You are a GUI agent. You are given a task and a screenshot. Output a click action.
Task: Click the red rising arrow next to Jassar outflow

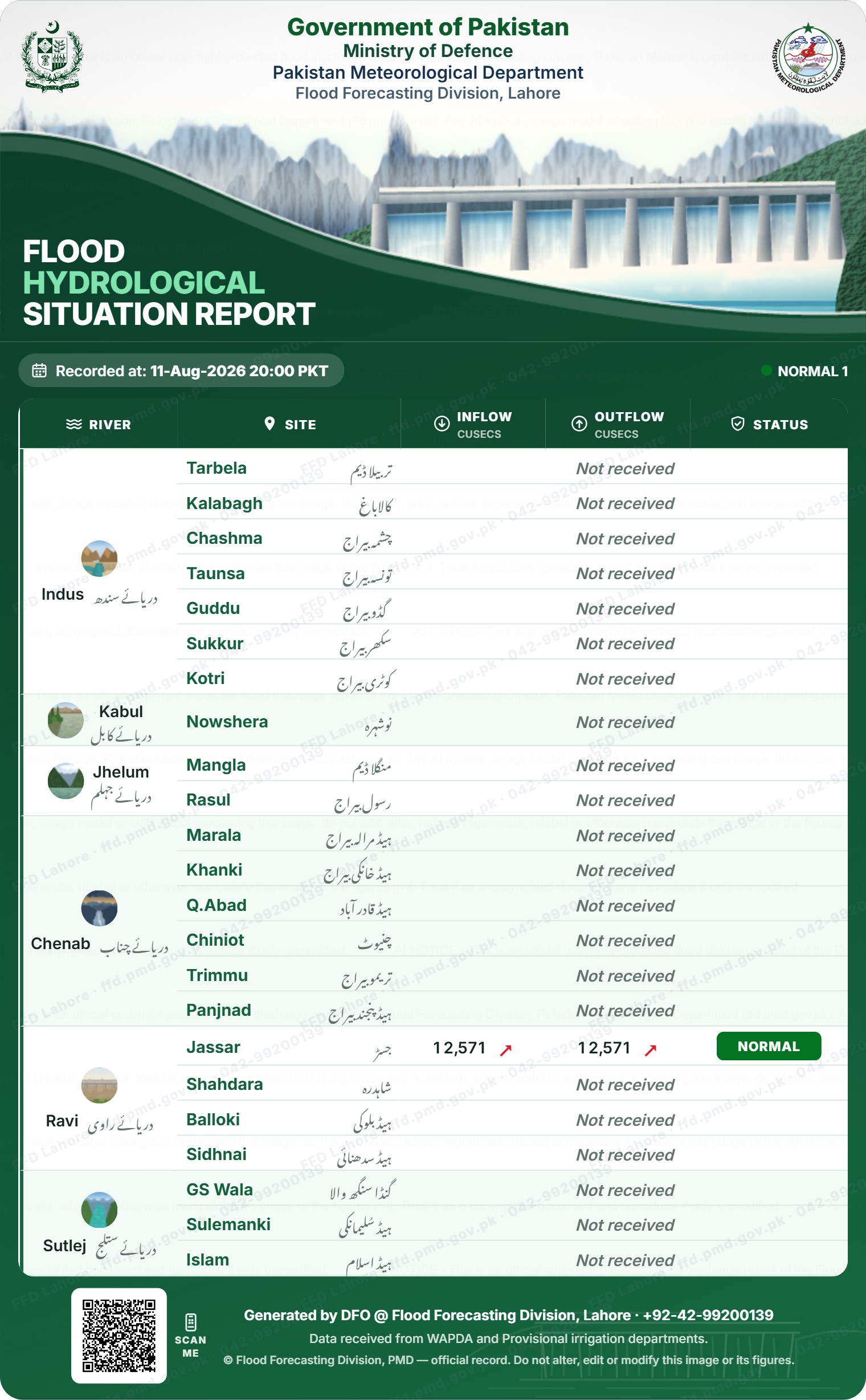(651, 1050)
